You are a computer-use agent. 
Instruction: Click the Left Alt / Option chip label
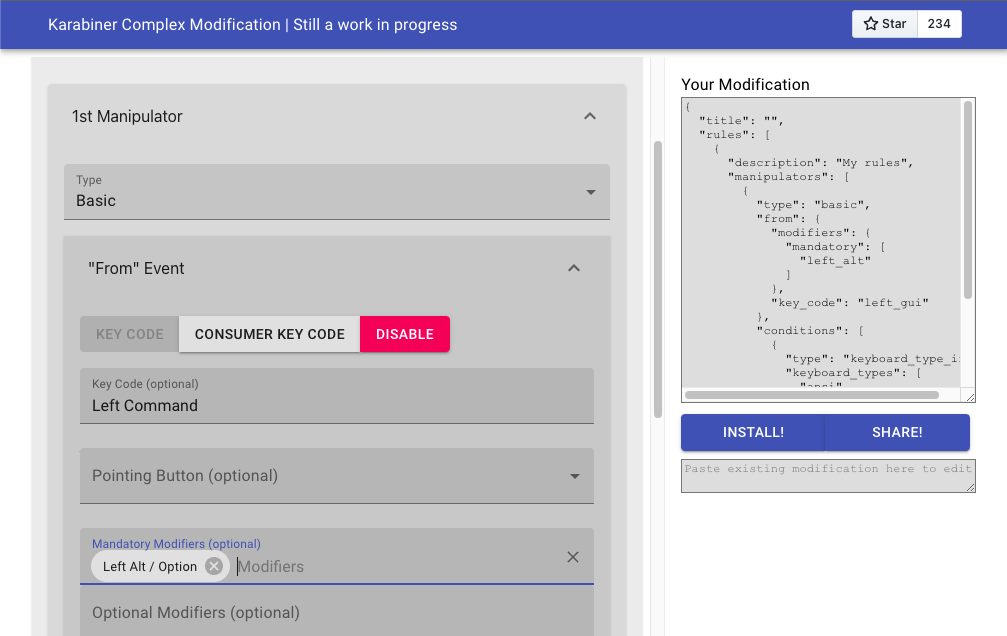point(150,567)
